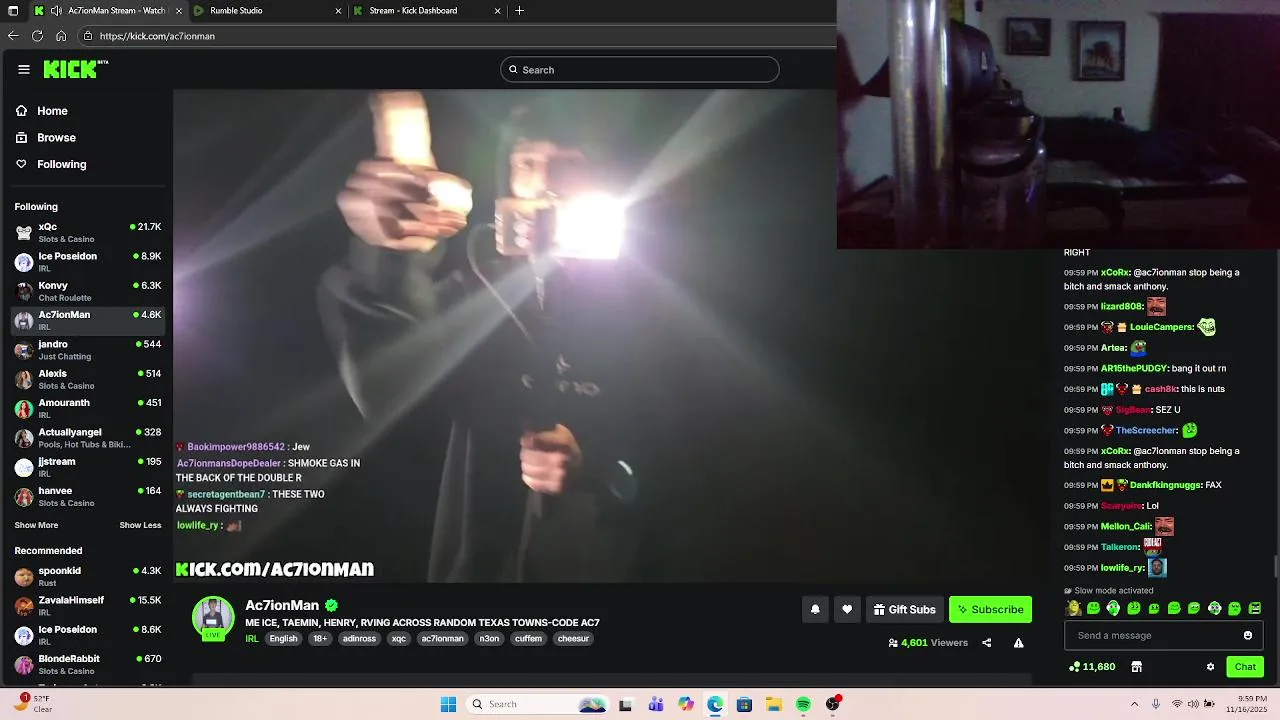Show hidden system tray icons
Screen dimensions: 1280x720
click(1135, 704)
